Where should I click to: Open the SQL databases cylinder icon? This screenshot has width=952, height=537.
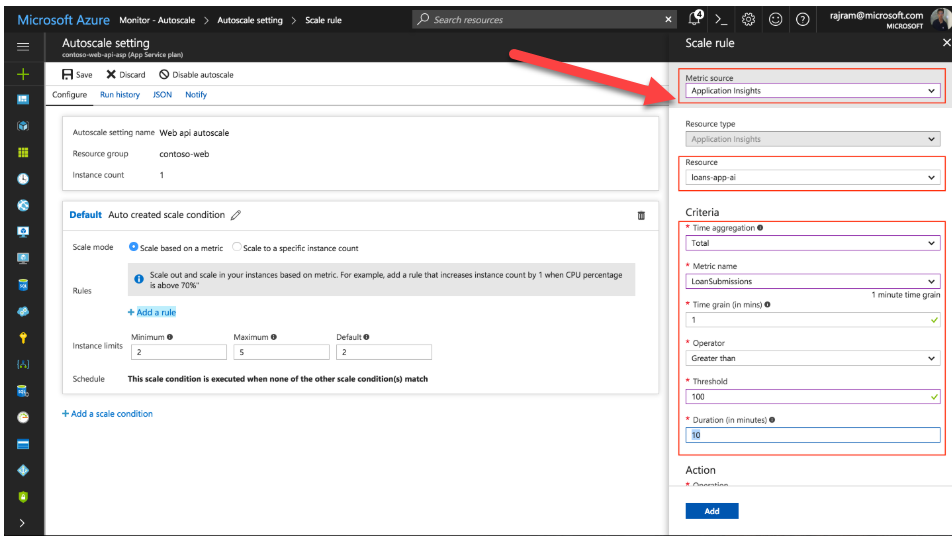point(23,285)
